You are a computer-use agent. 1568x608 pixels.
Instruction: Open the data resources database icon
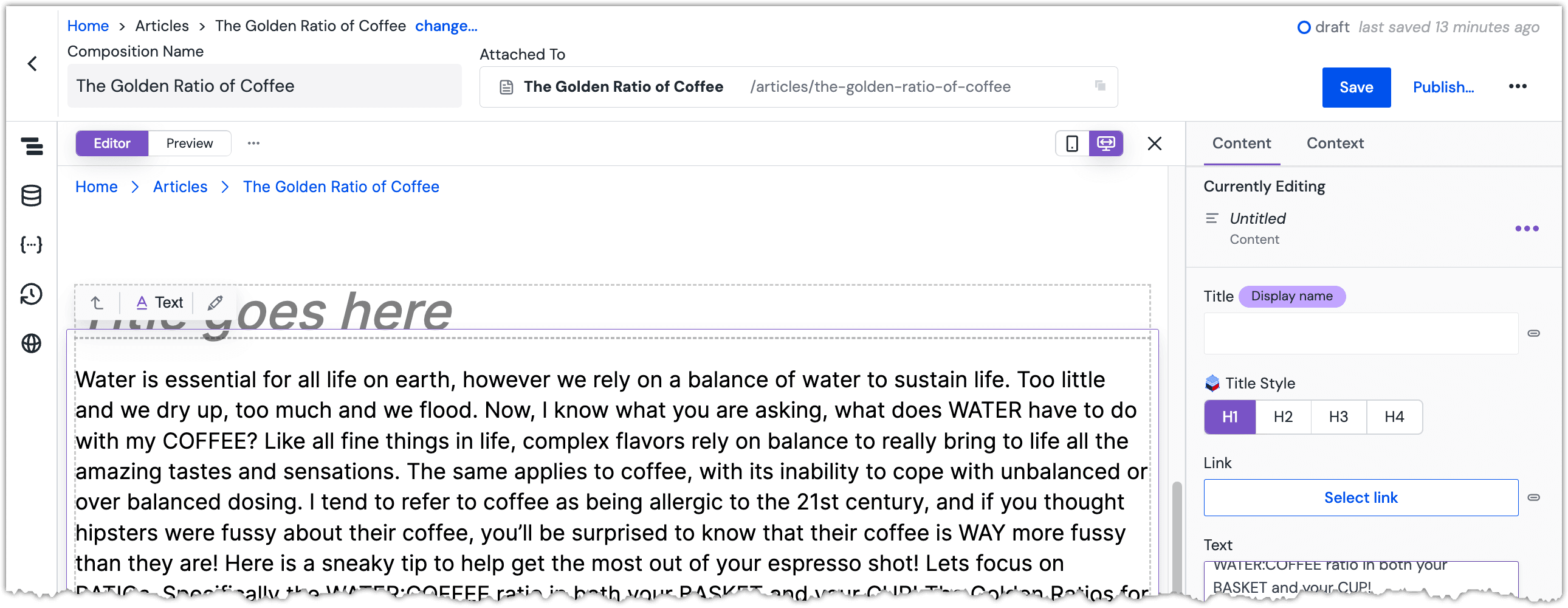32,196
